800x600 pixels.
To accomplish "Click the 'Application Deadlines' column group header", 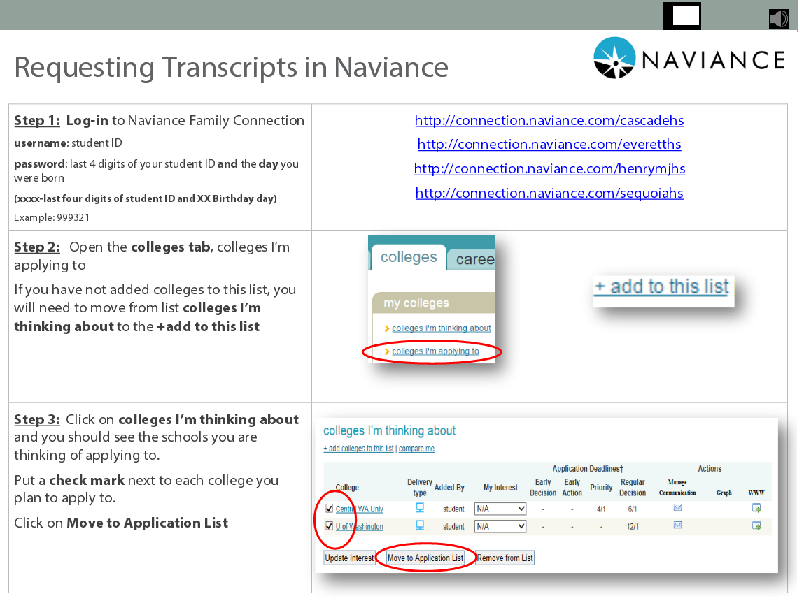I will pyautogui.click(x=588, y=468).
